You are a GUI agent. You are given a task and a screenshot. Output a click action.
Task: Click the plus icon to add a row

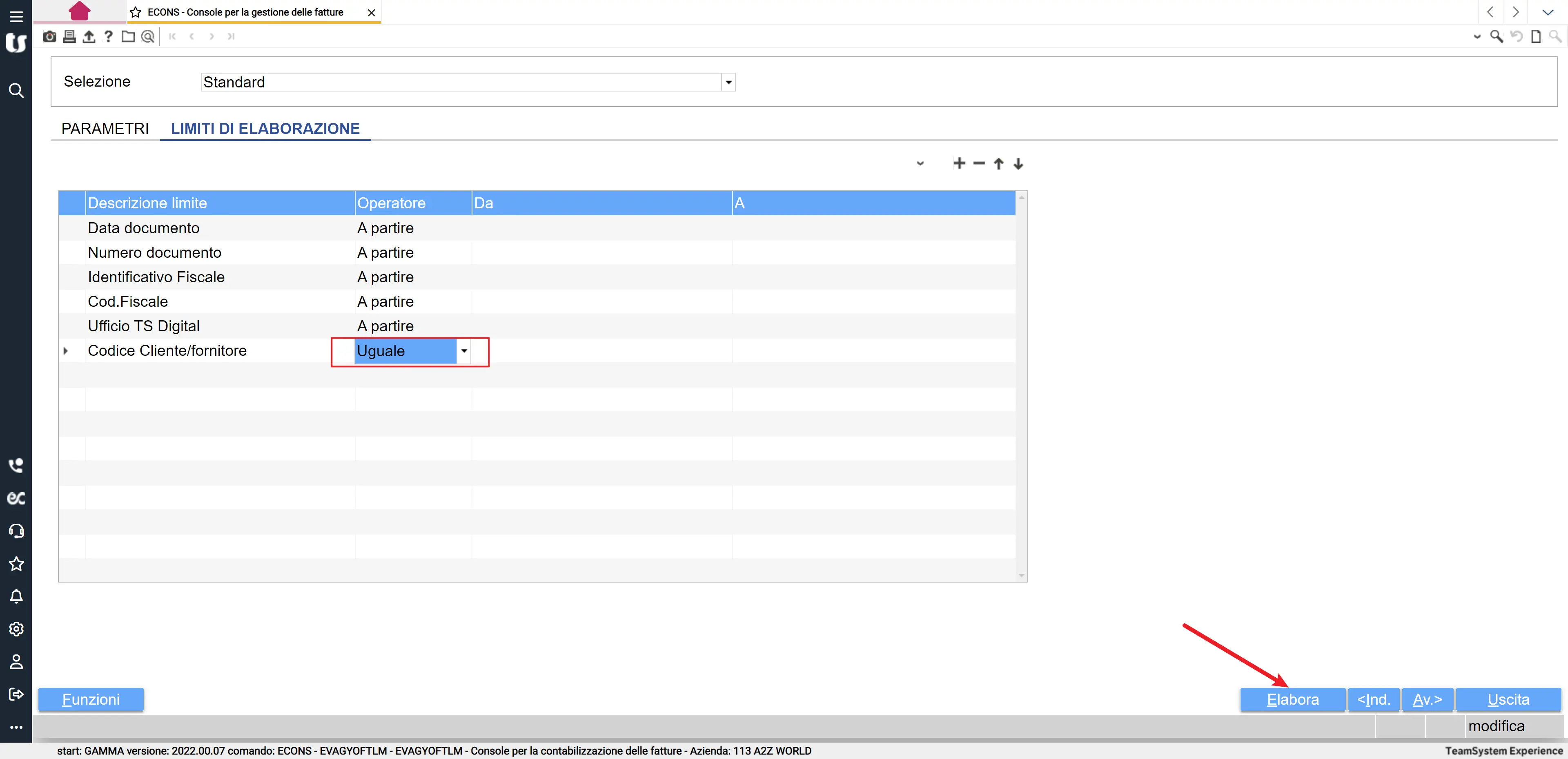tap(959, 163)
